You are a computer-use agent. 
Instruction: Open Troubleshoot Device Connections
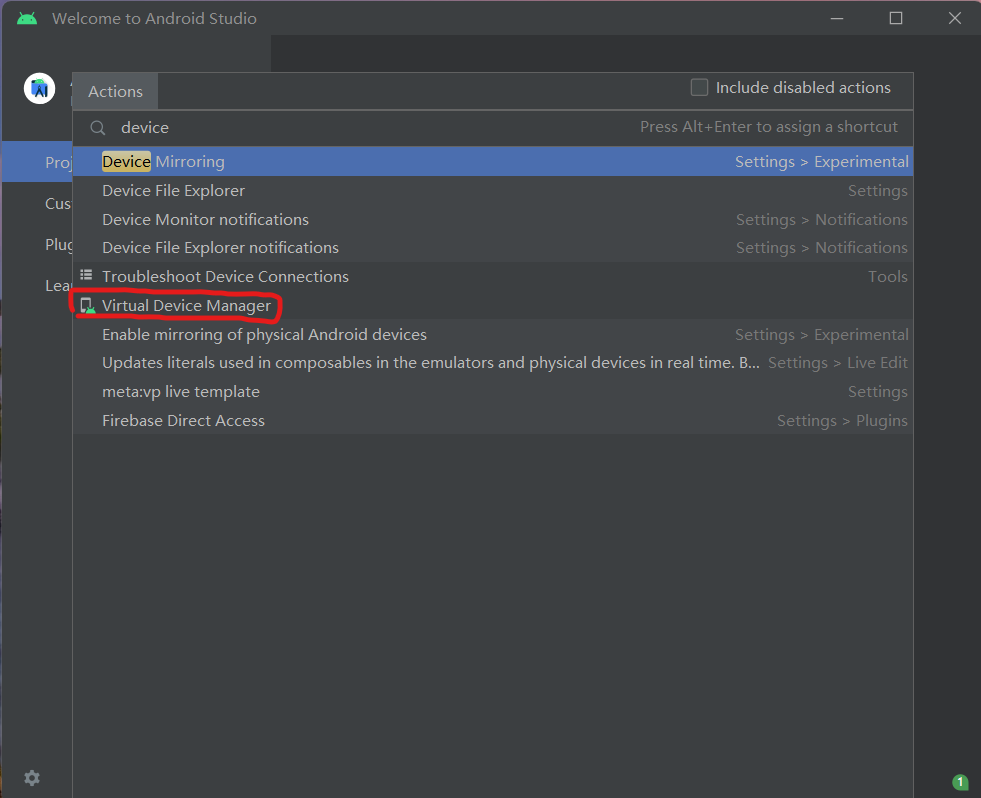(x=493, y=276)
